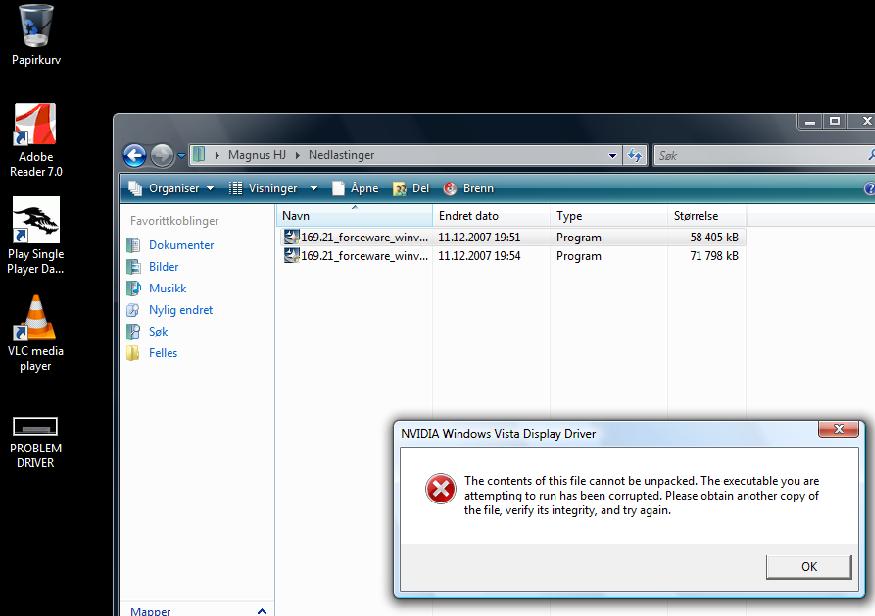Viewport: 875px width, 616px height.
Task: Click the 71 798 kB size cell
Action: (714, 256)
